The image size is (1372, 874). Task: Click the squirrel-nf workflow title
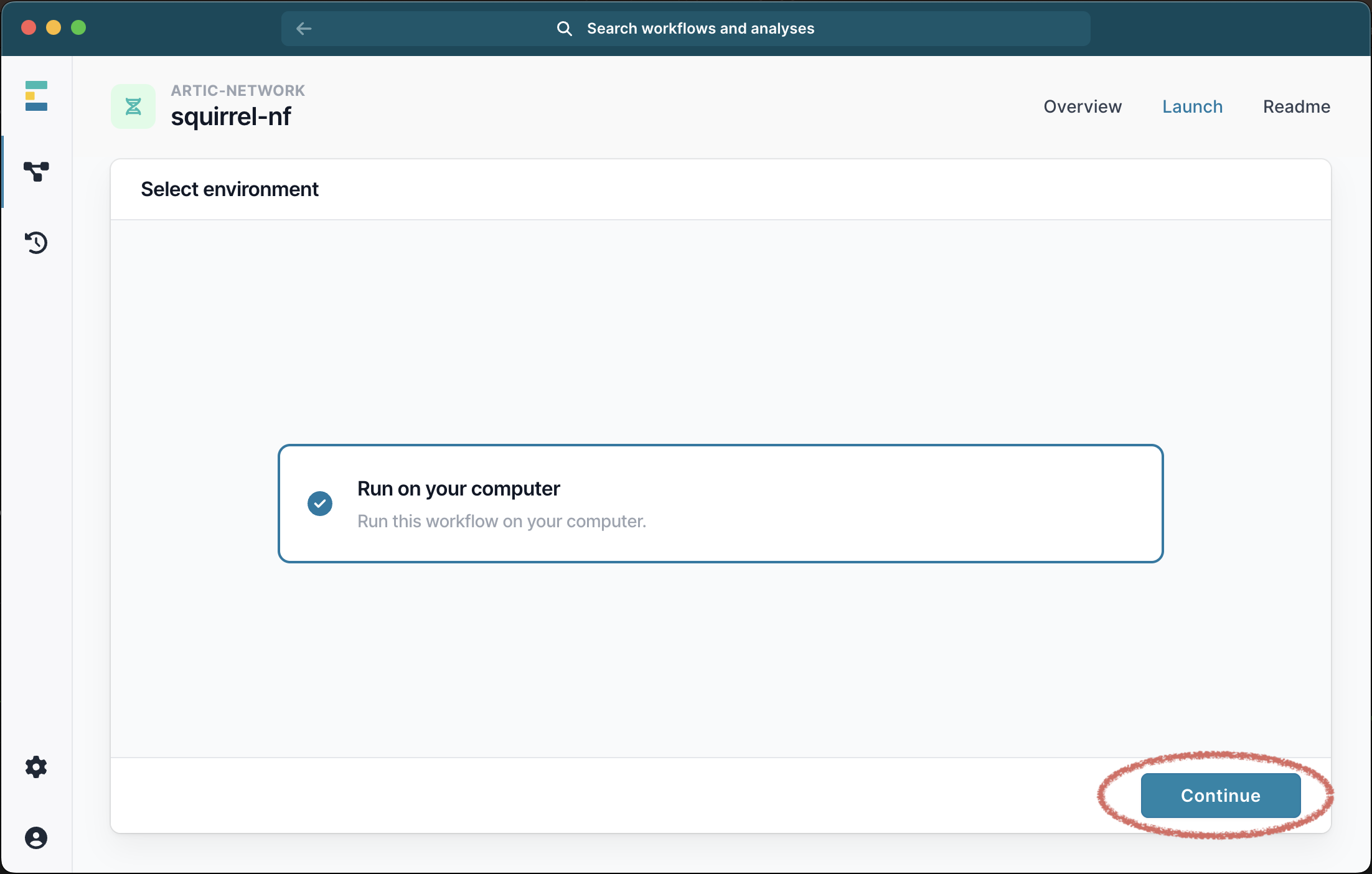tap(231, 116)
